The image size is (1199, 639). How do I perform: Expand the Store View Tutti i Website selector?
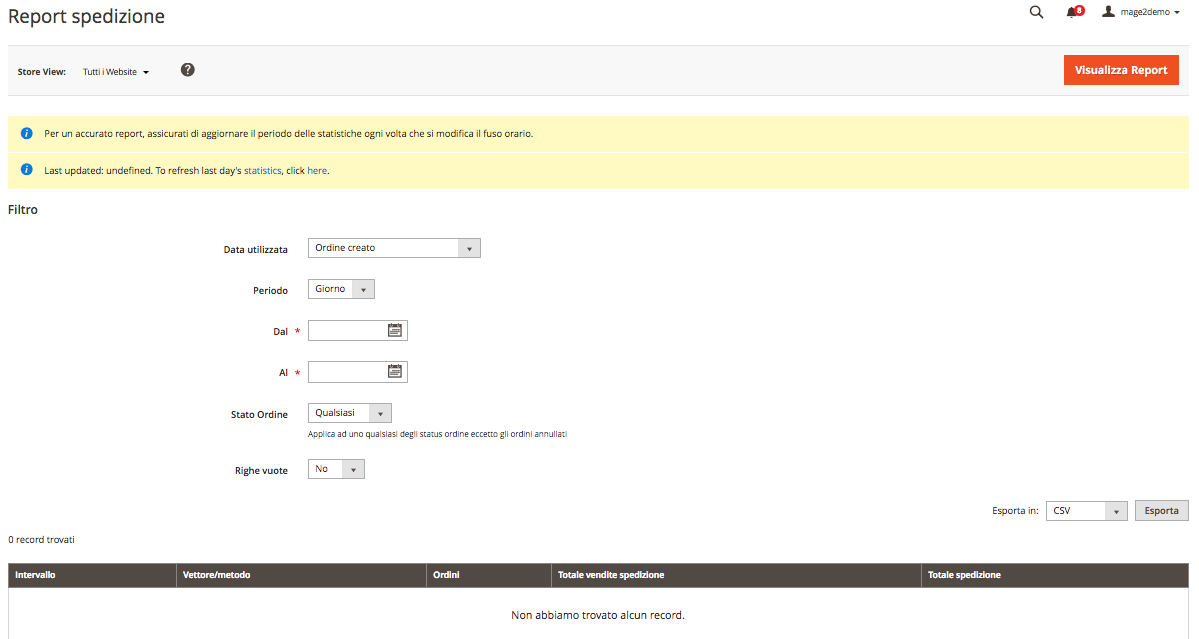116,72
